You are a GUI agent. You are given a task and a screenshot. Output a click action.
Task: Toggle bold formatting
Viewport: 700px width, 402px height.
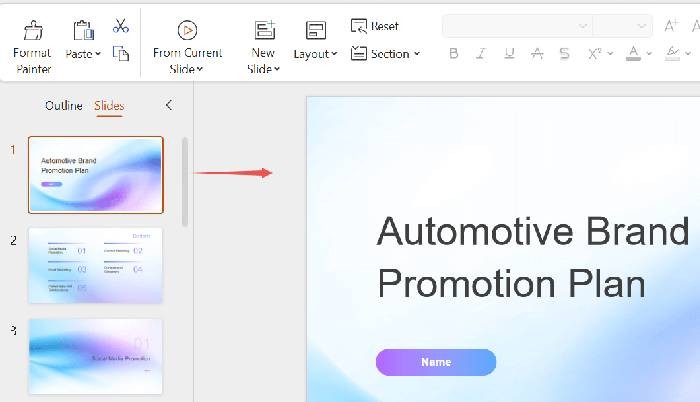pyautogui.click(x=454, y=54)
